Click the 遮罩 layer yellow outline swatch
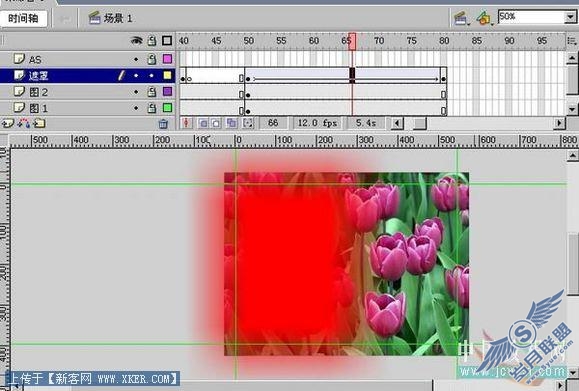This screenshot has height=391, width=579. pyautogui.click(x=167, y=75)
